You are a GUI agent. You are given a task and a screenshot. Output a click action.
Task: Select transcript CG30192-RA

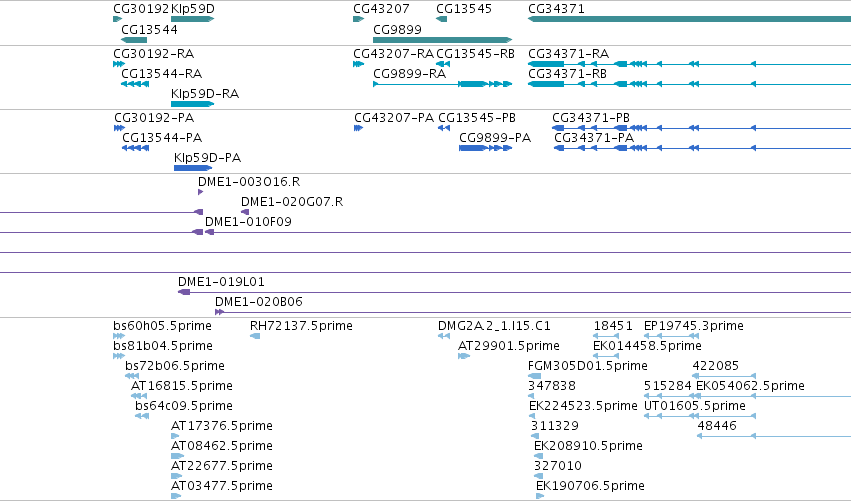click(x=154, y=54)
